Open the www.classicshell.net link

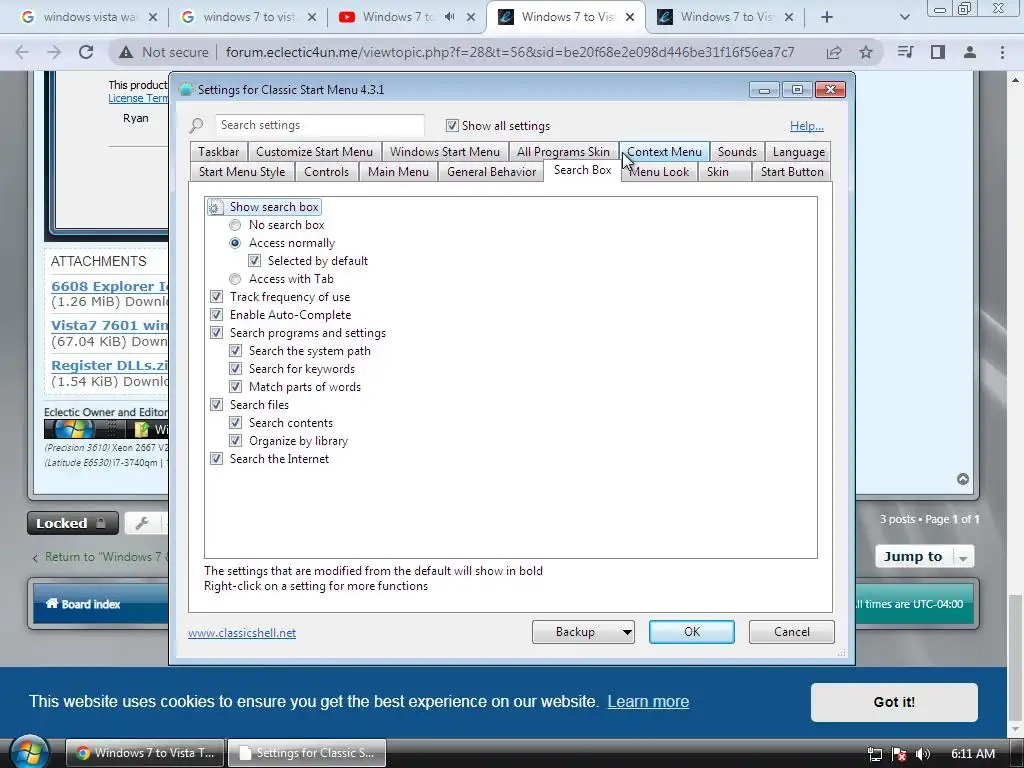point(242,633)
